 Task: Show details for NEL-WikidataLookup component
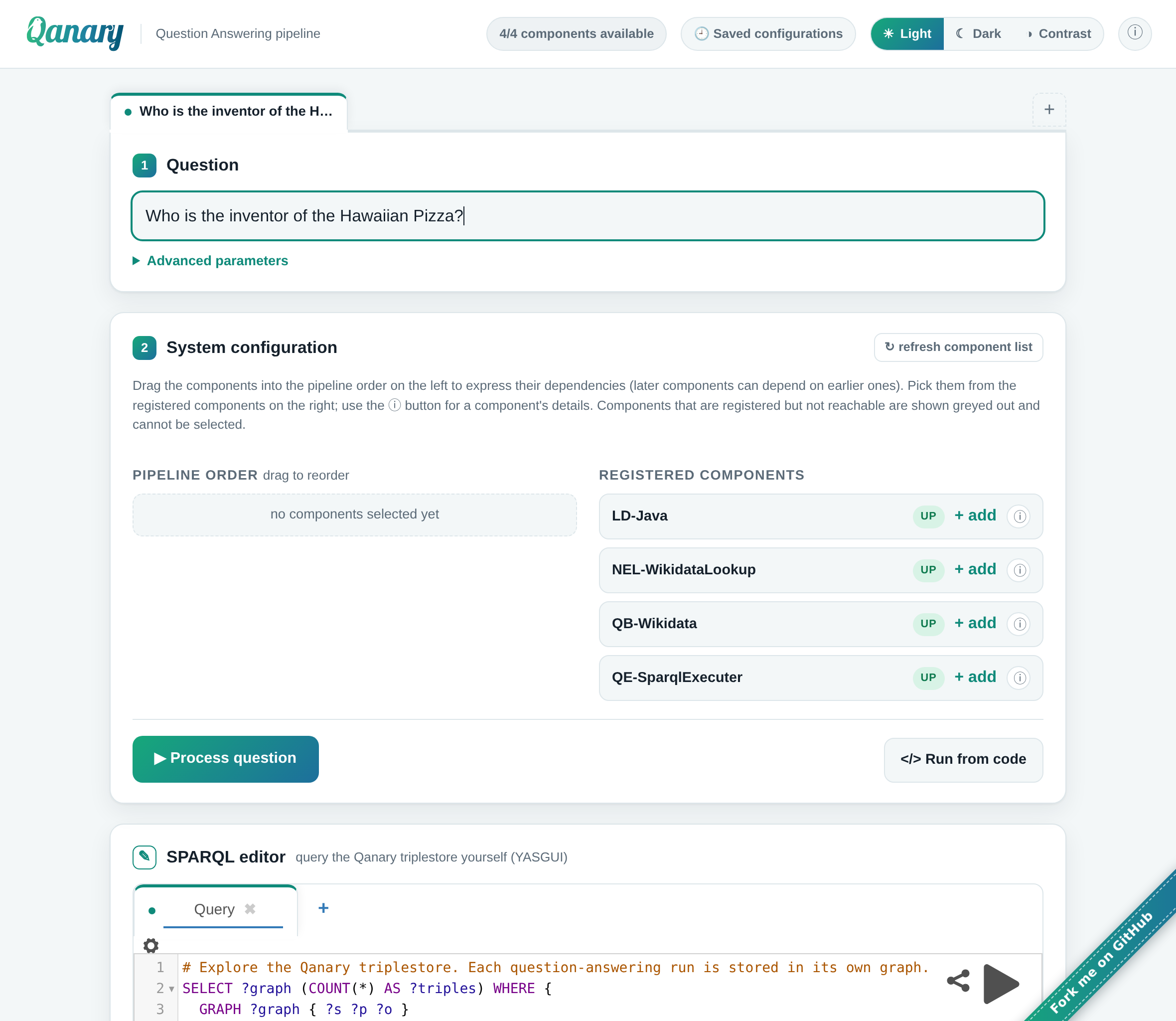[1020, 570]
